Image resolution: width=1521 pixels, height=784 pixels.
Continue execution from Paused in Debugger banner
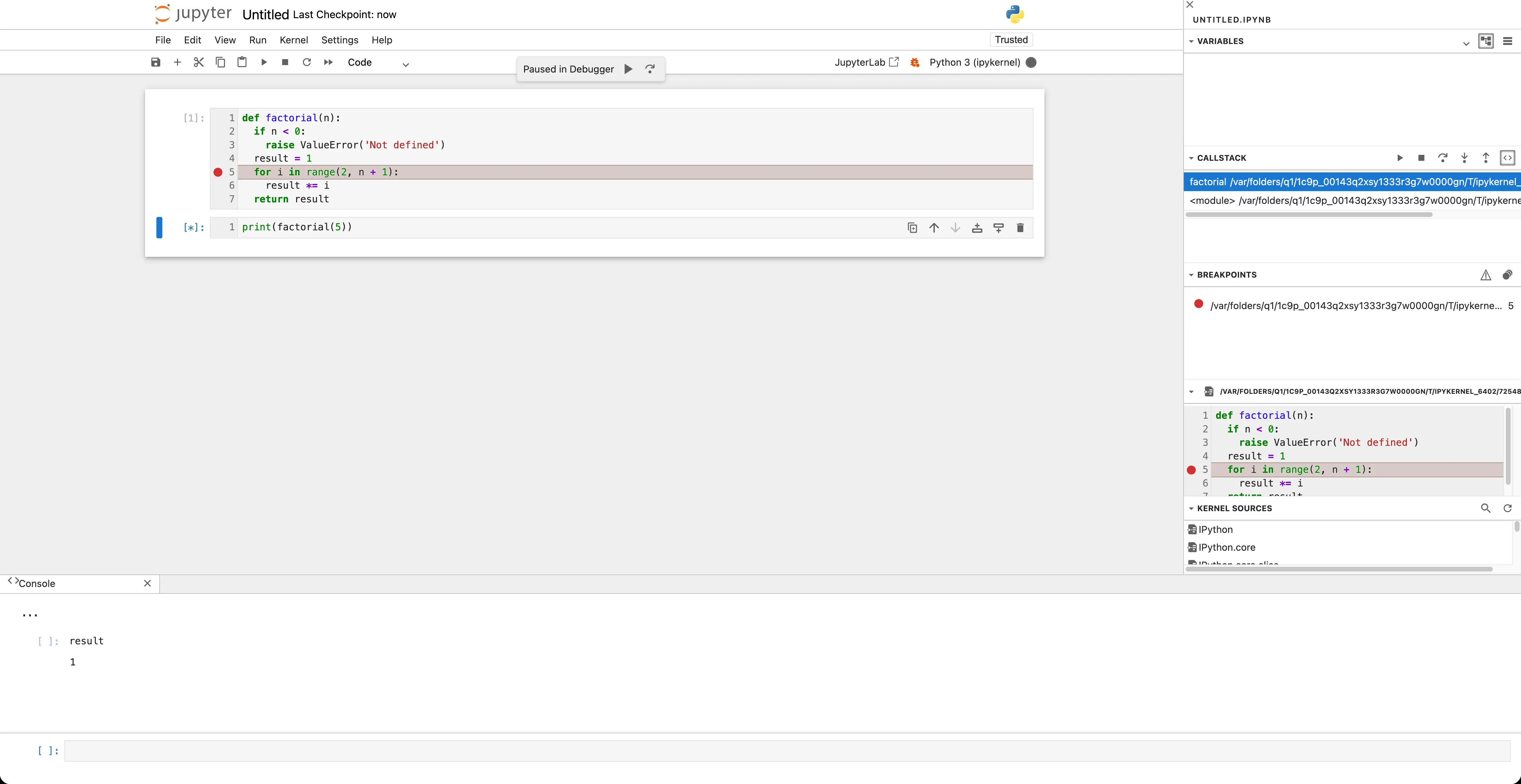628,69
